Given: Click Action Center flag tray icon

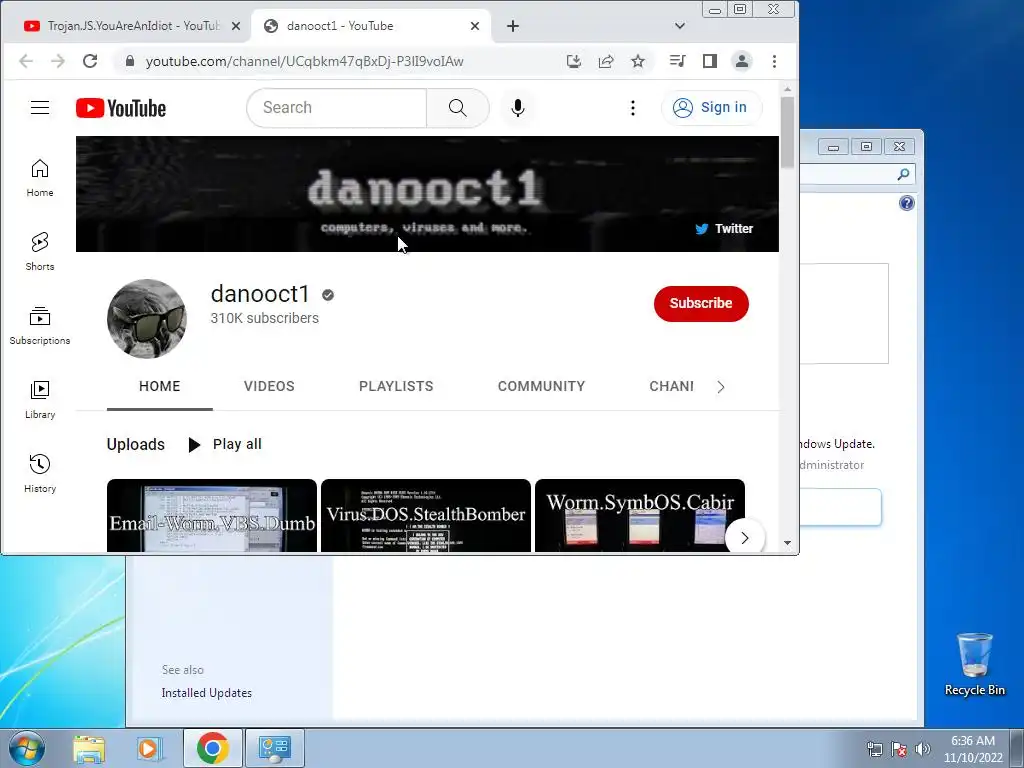Looking at the screenshot, I should click(899, 749).
